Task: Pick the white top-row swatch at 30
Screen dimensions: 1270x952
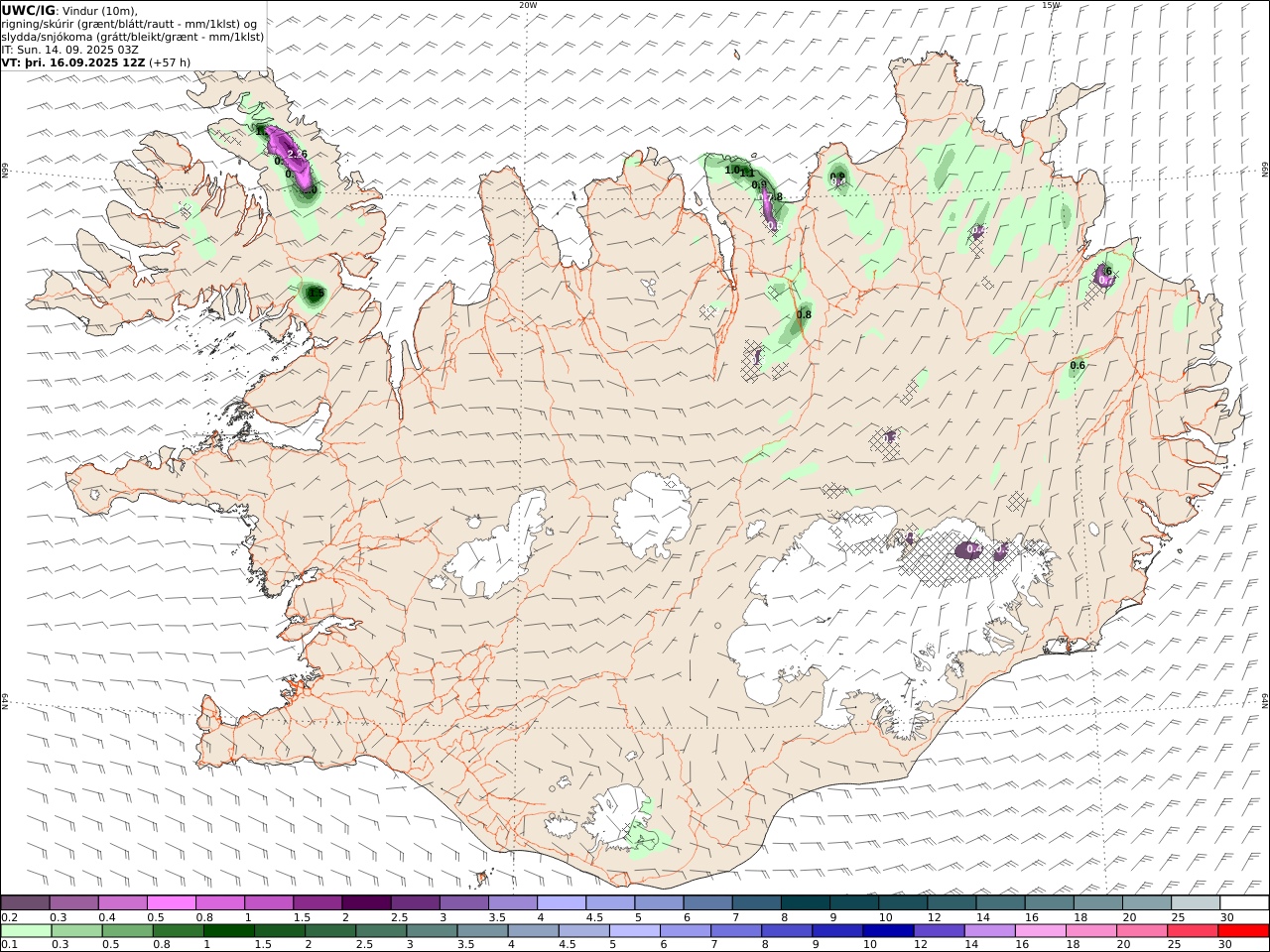Action: [1244, 902]
